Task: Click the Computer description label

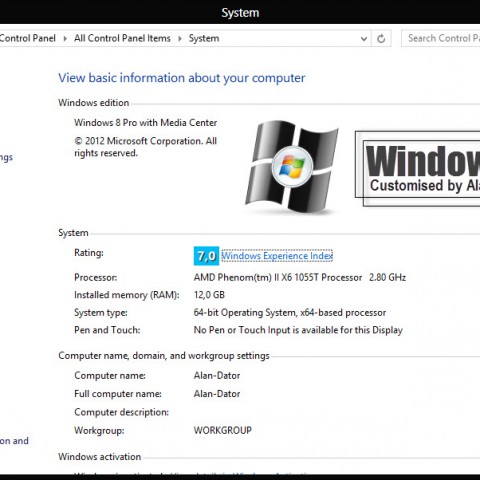Action: (x=122, y=412)
